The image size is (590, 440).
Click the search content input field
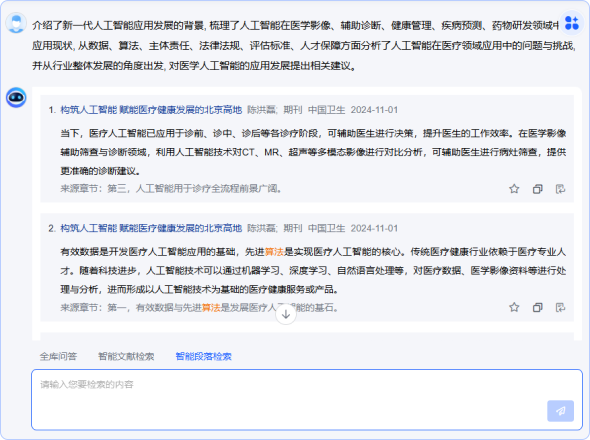tap(307, 400)
